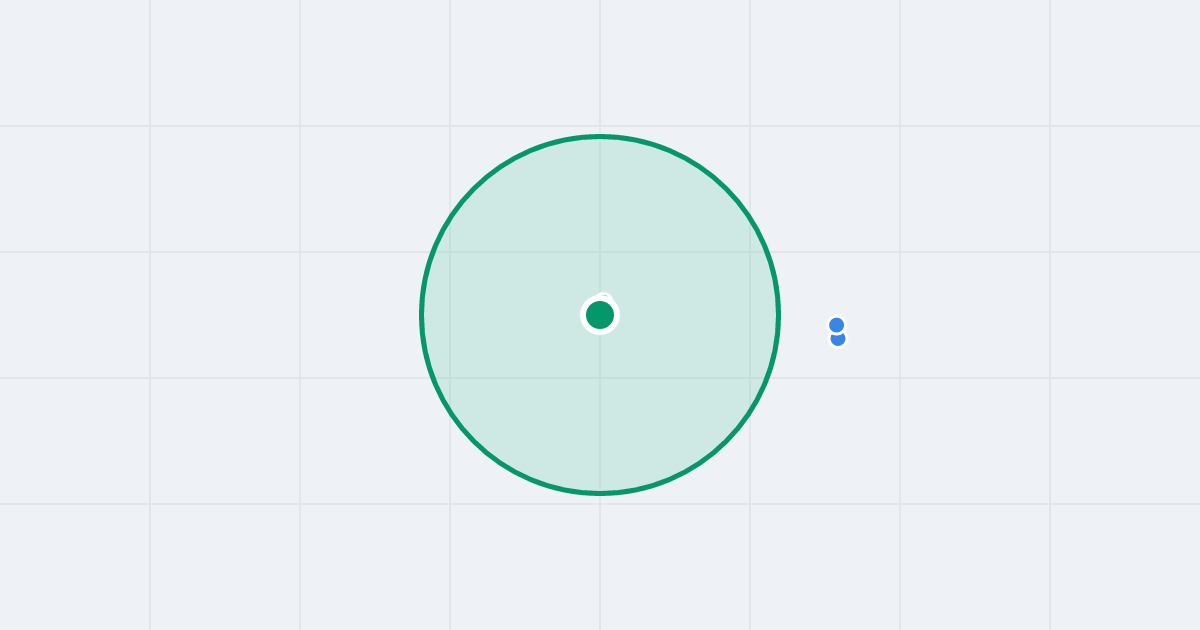Click the bottommost point of the green circle outline
The width and height of the screenshot is (1200, 630).
click(600, 493)
